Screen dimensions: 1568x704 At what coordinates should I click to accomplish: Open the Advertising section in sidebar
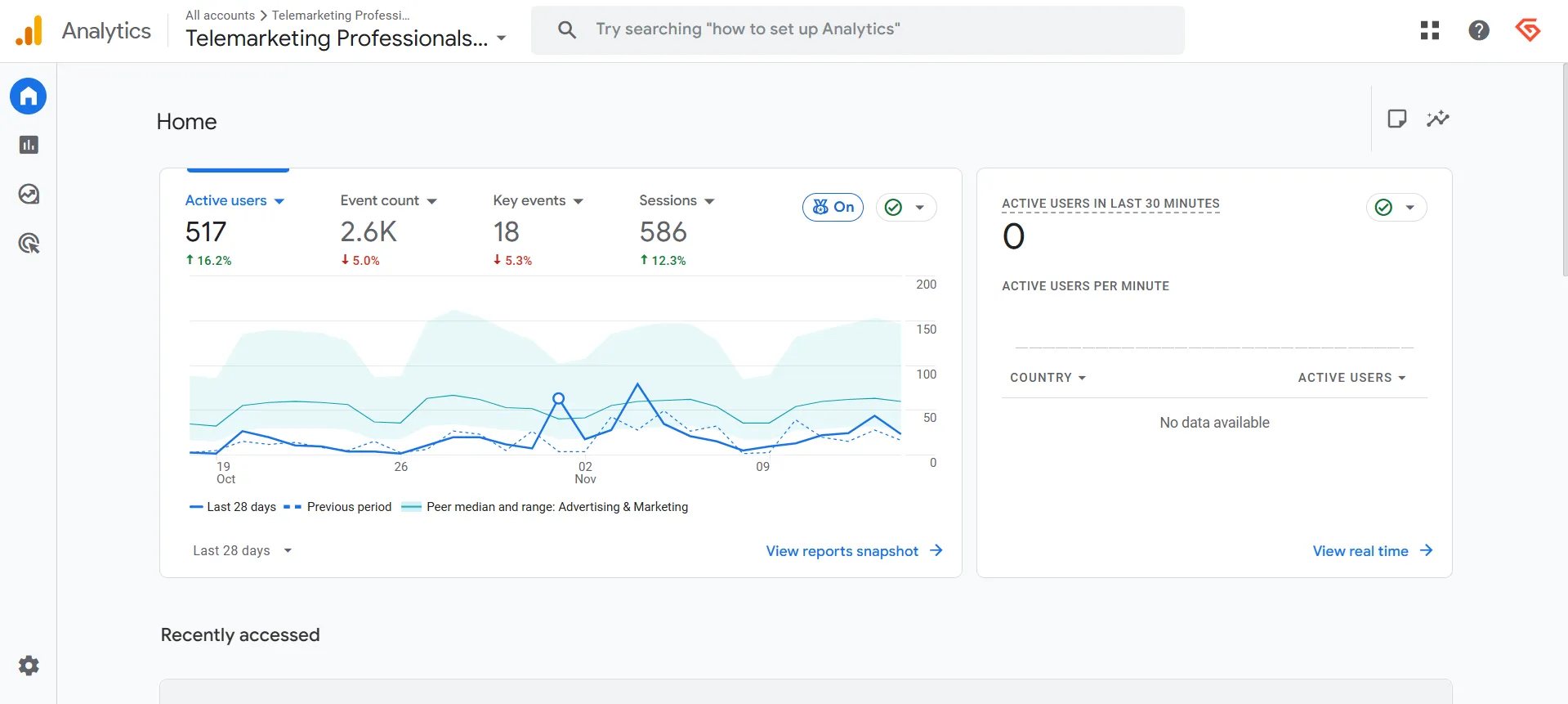[29, 243]
